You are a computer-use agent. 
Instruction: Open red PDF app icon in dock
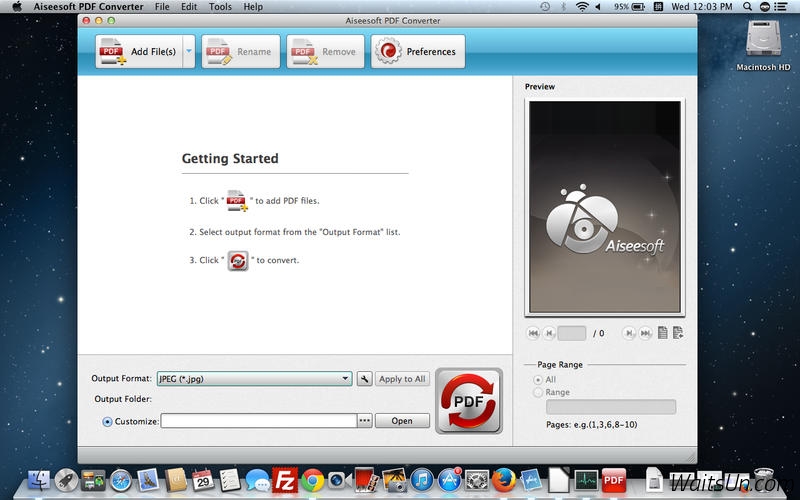coord(614,481)
